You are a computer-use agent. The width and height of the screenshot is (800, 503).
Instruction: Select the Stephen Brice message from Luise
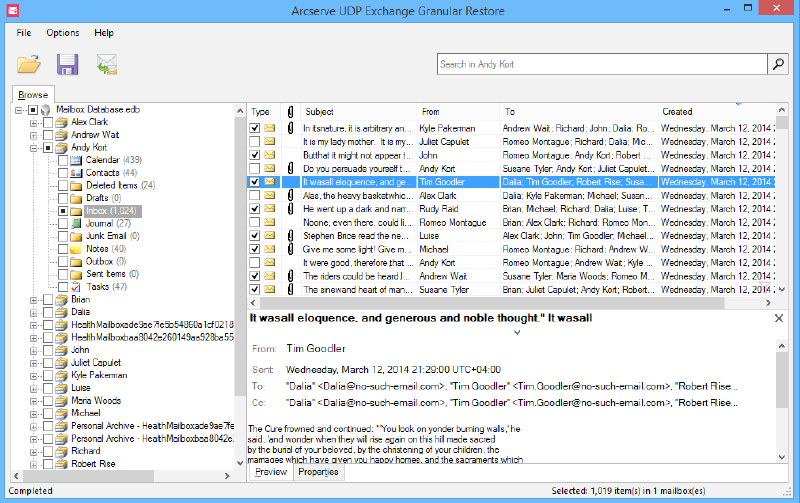coord(512,236)
